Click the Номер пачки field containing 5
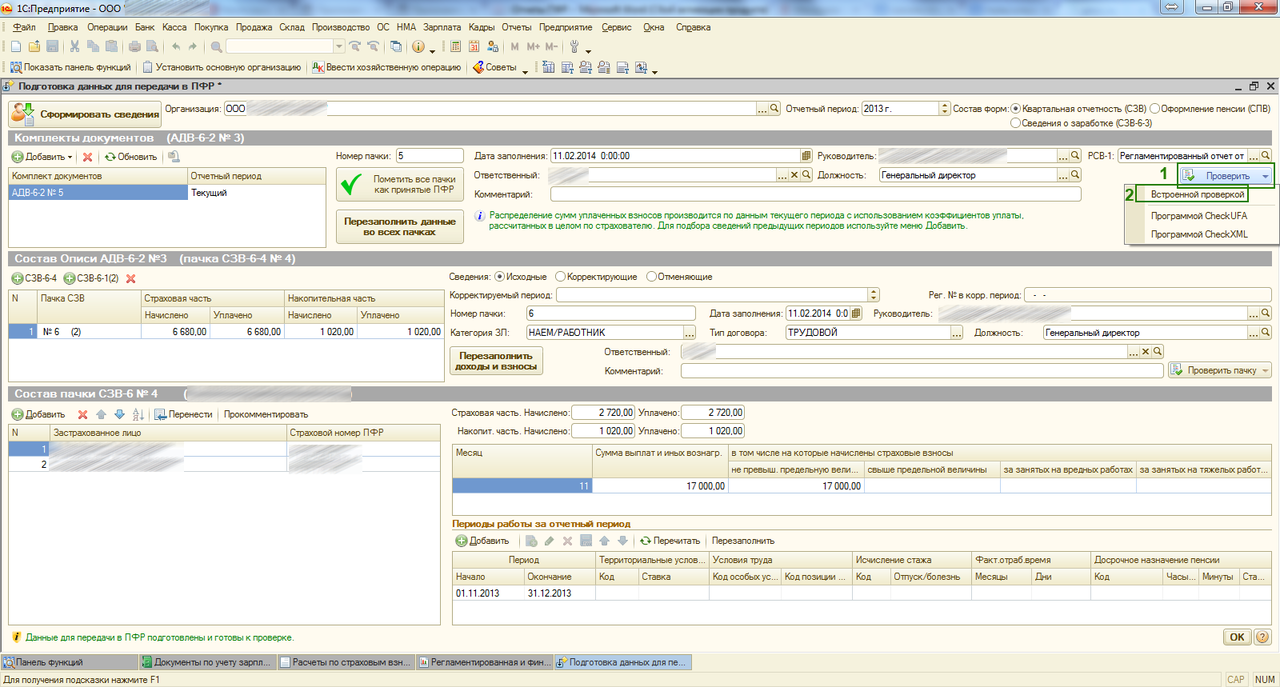This screenshot has height=687, width=1280. 429,156
